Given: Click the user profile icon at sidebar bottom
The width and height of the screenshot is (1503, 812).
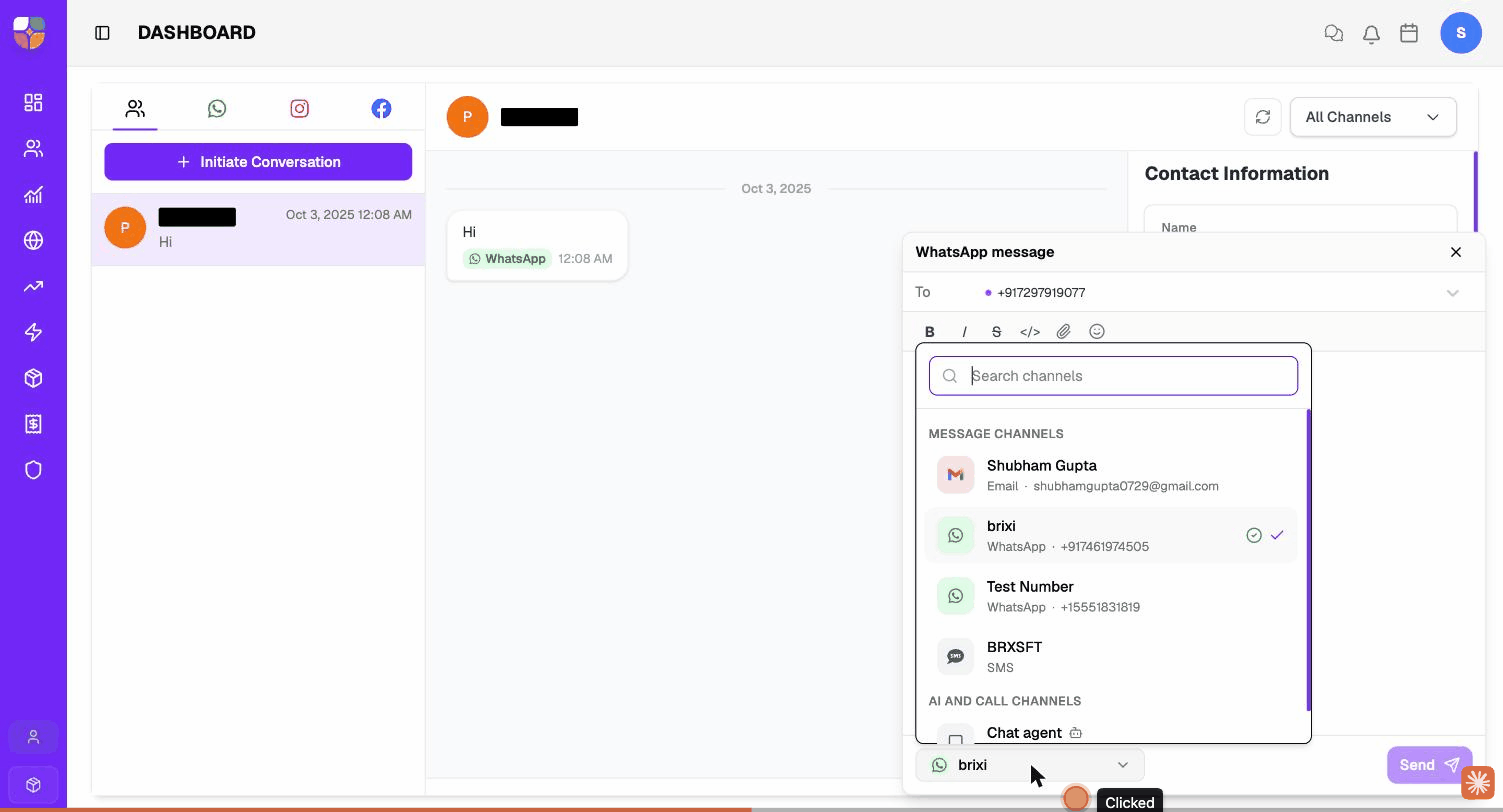Looking at the screenshot, I should pos(33,737).
